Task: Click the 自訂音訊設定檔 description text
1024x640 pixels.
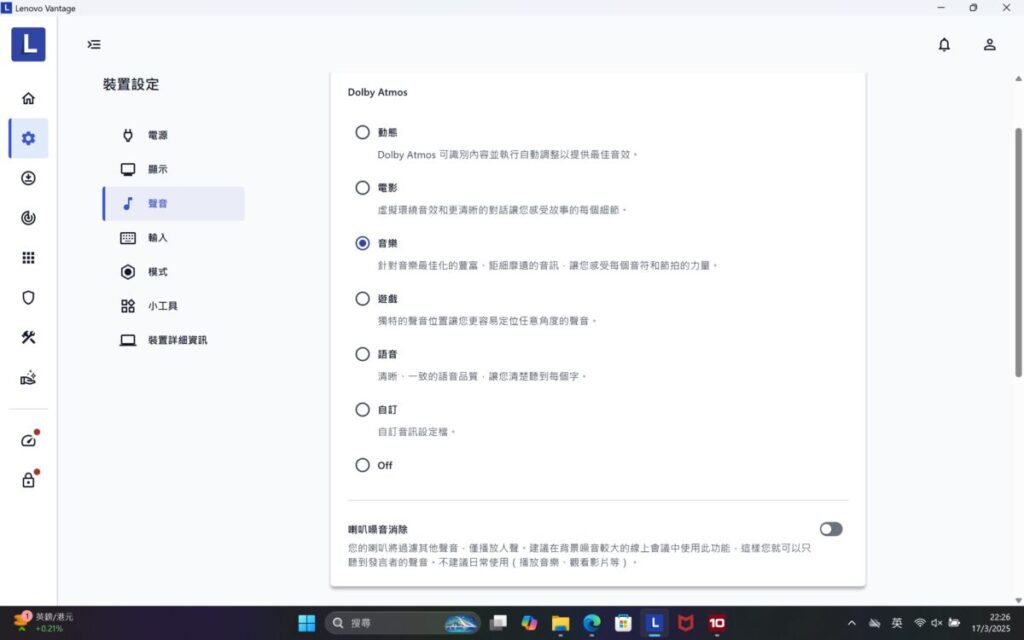Action: tap(417, 432)
